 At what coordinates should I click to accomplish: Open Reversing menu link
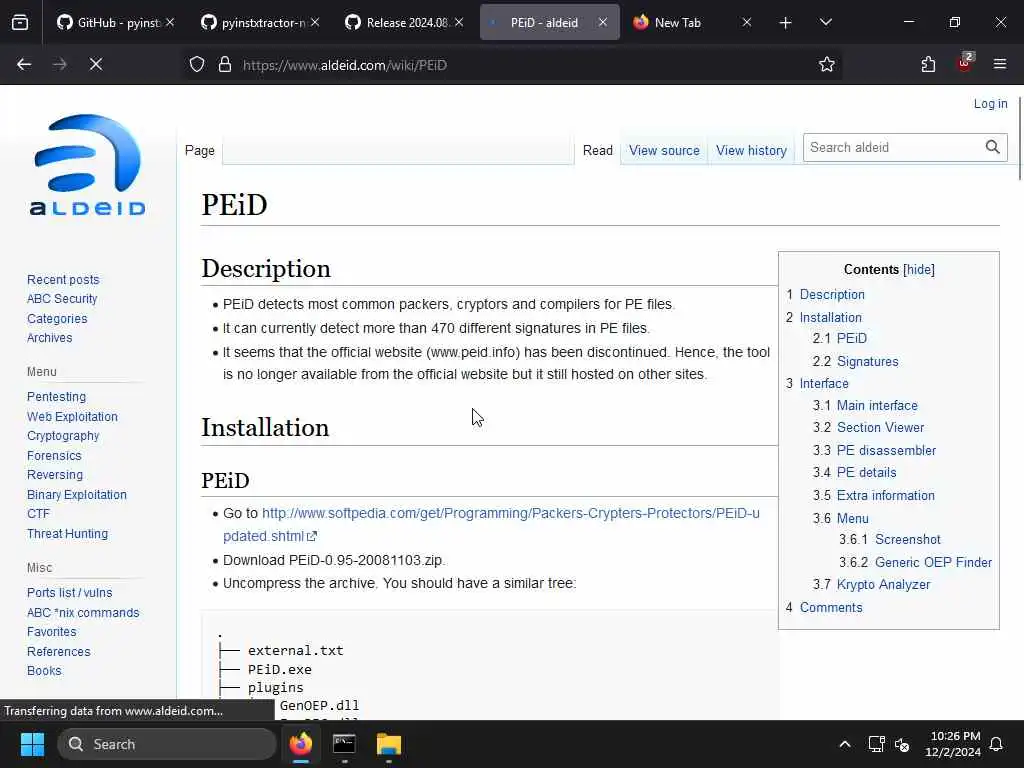click(x=55, y=475)
